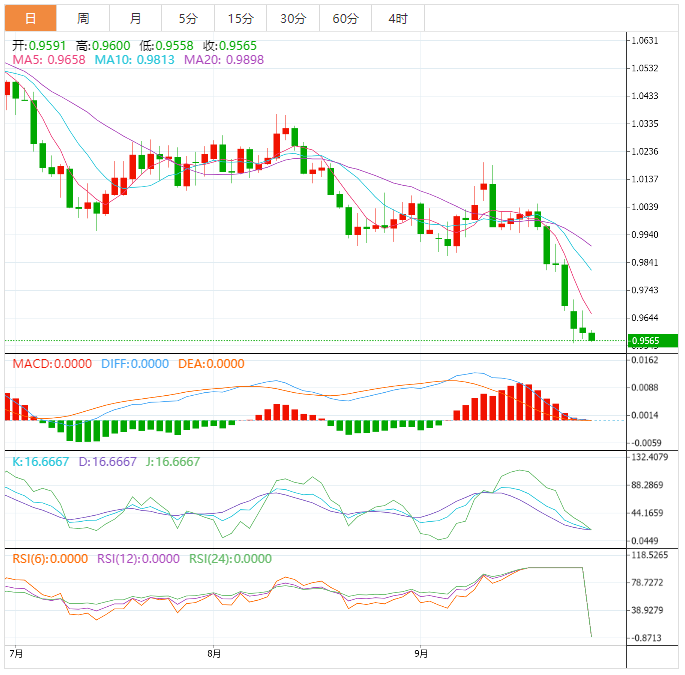
Task: Click the 0.9940 price axis label
Action: [645, 235]
